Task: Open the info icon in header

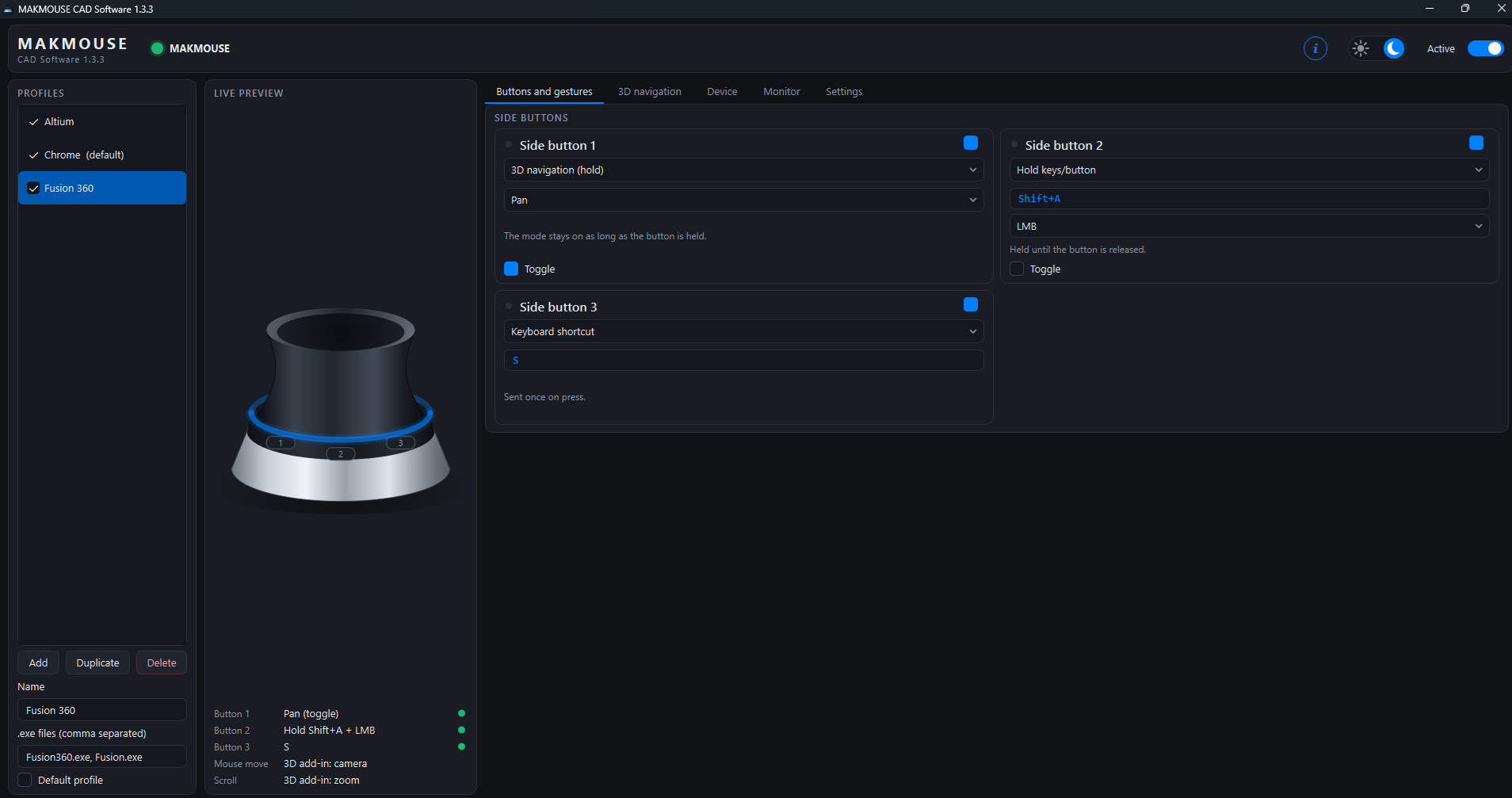Action: [1315, 48]
